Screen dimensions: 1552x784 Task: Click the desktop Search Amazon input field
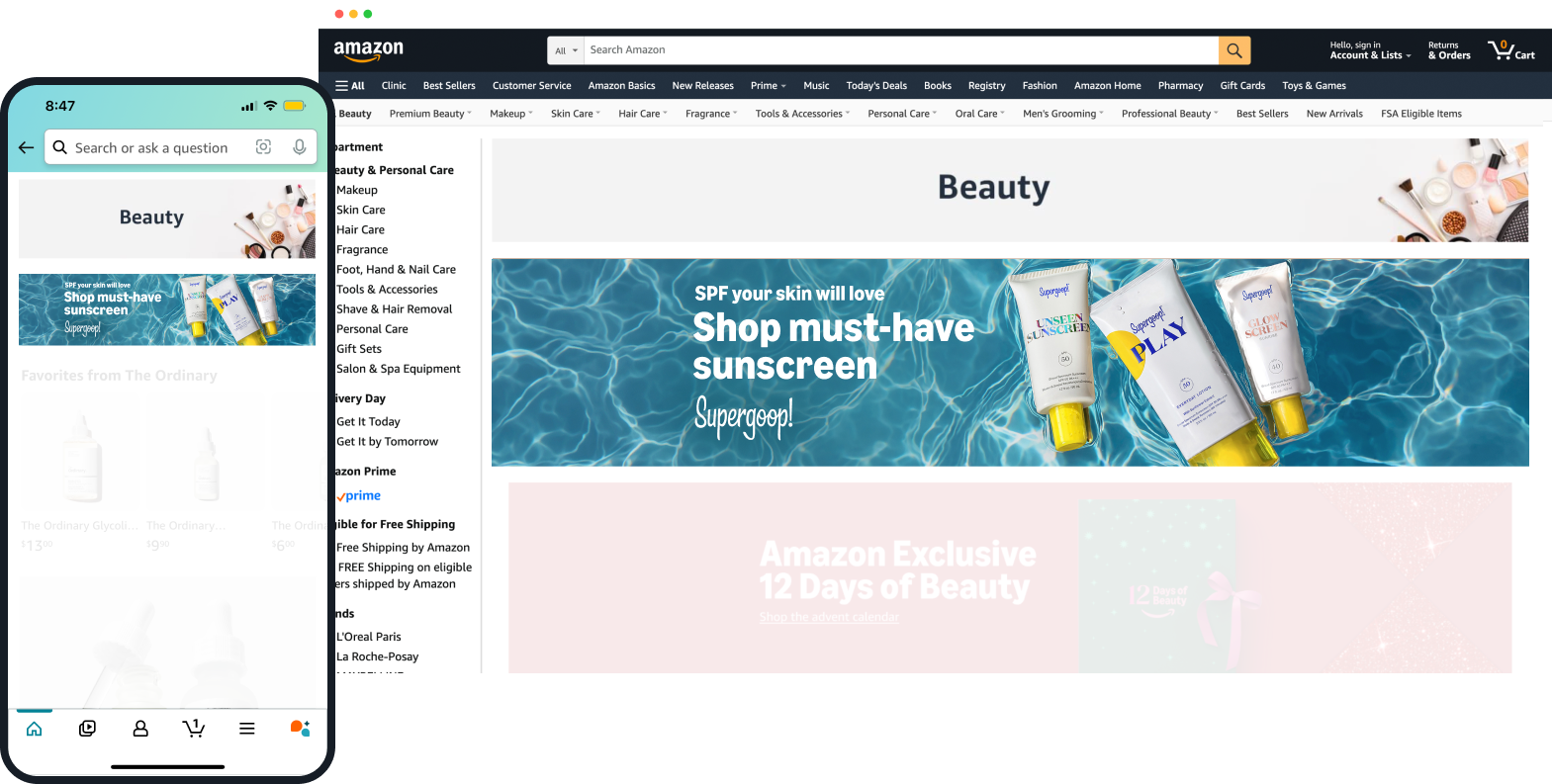point(901,50)
